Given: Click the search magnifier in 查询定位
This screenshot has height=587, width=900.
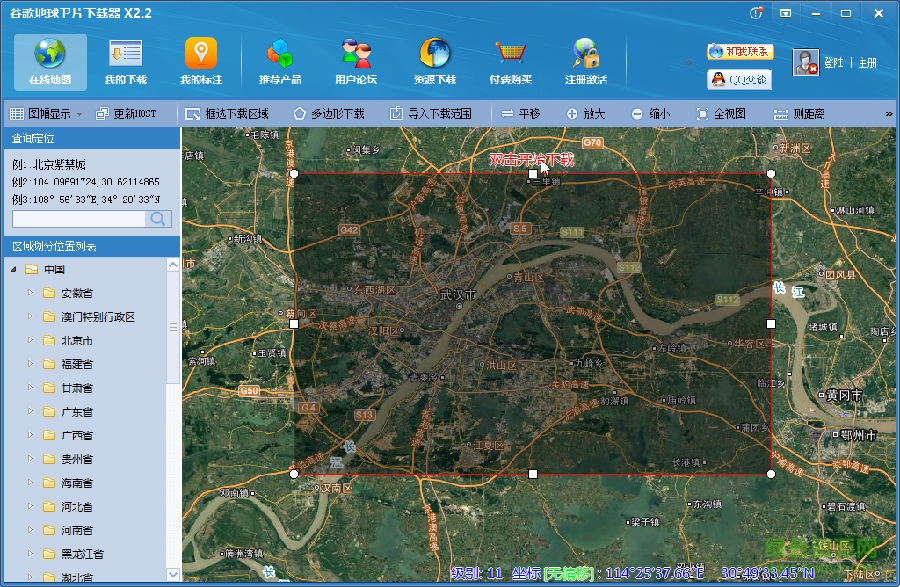Looking at the screenshot, I should 158,219.
